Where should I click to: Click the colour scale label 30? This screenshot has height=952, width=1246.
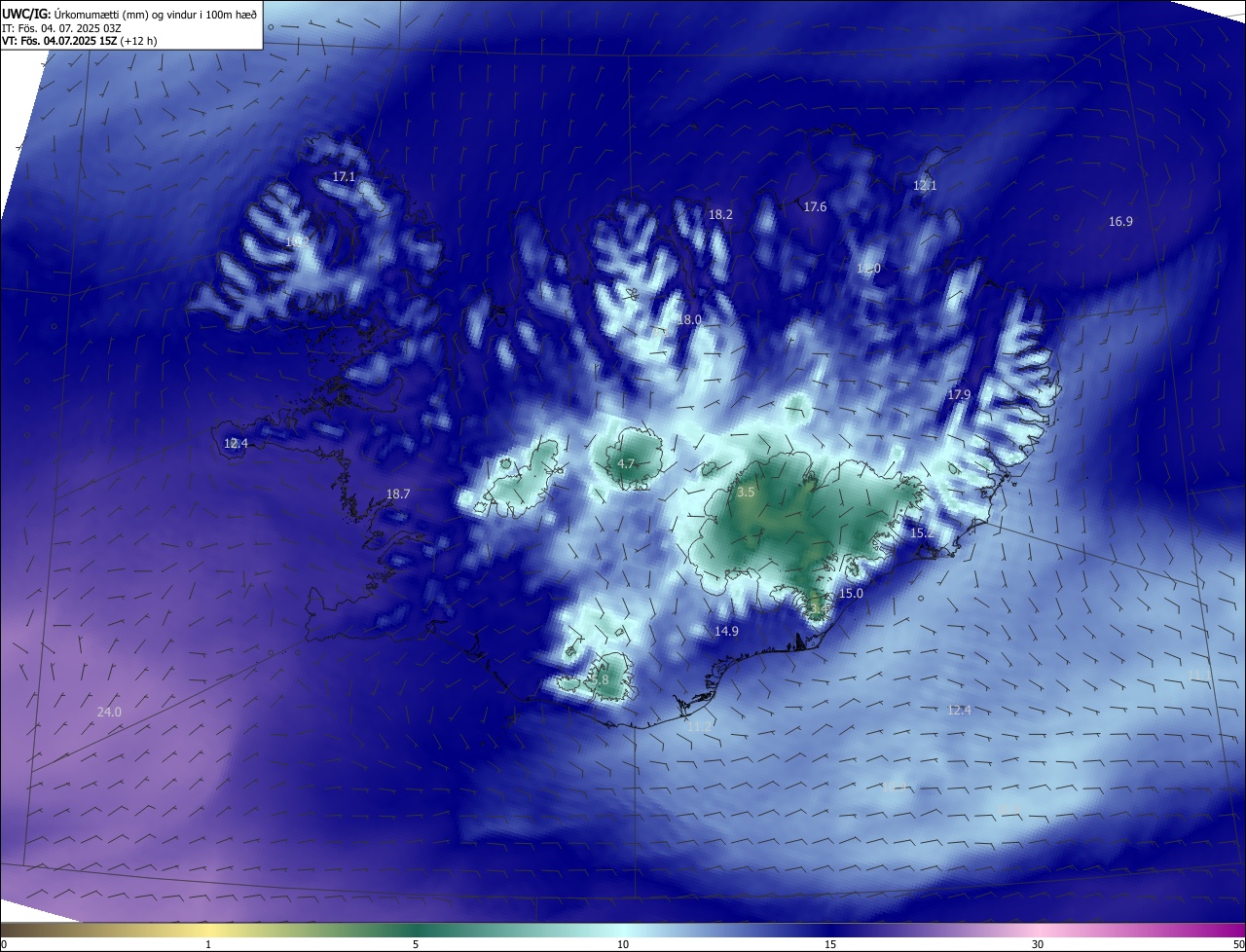point(1038,945)
